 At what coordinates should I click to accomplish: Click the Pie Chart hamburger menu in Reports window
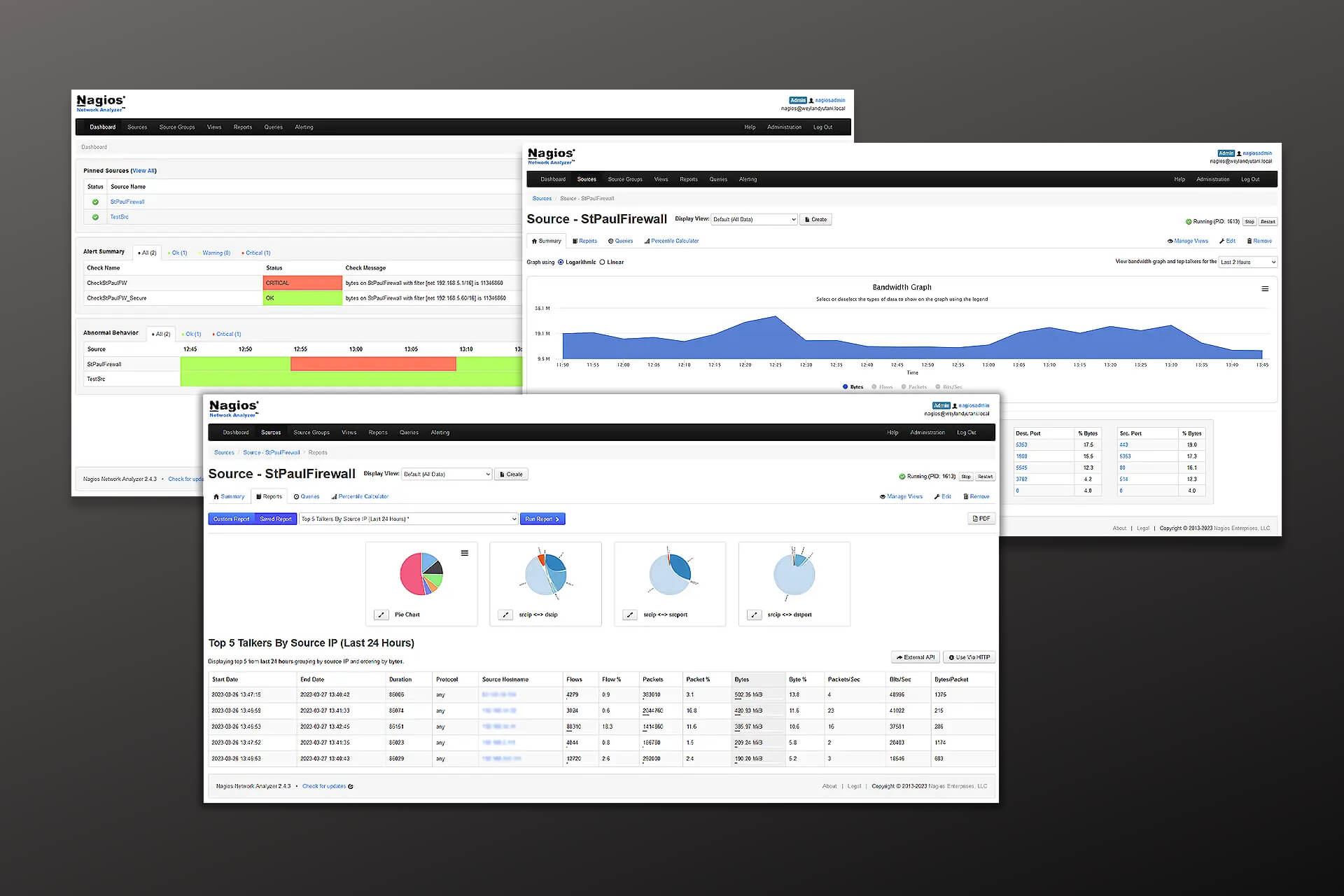[x=464, y=553]
